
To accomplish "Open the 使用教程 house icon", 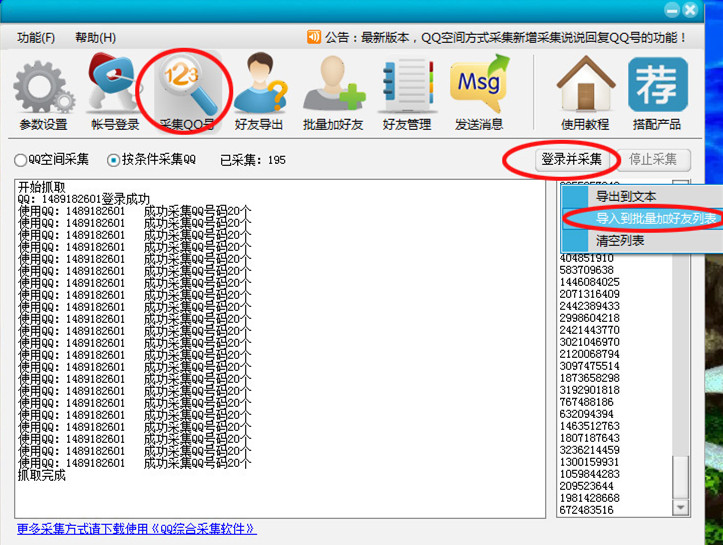I will click(x=586, y=83).
